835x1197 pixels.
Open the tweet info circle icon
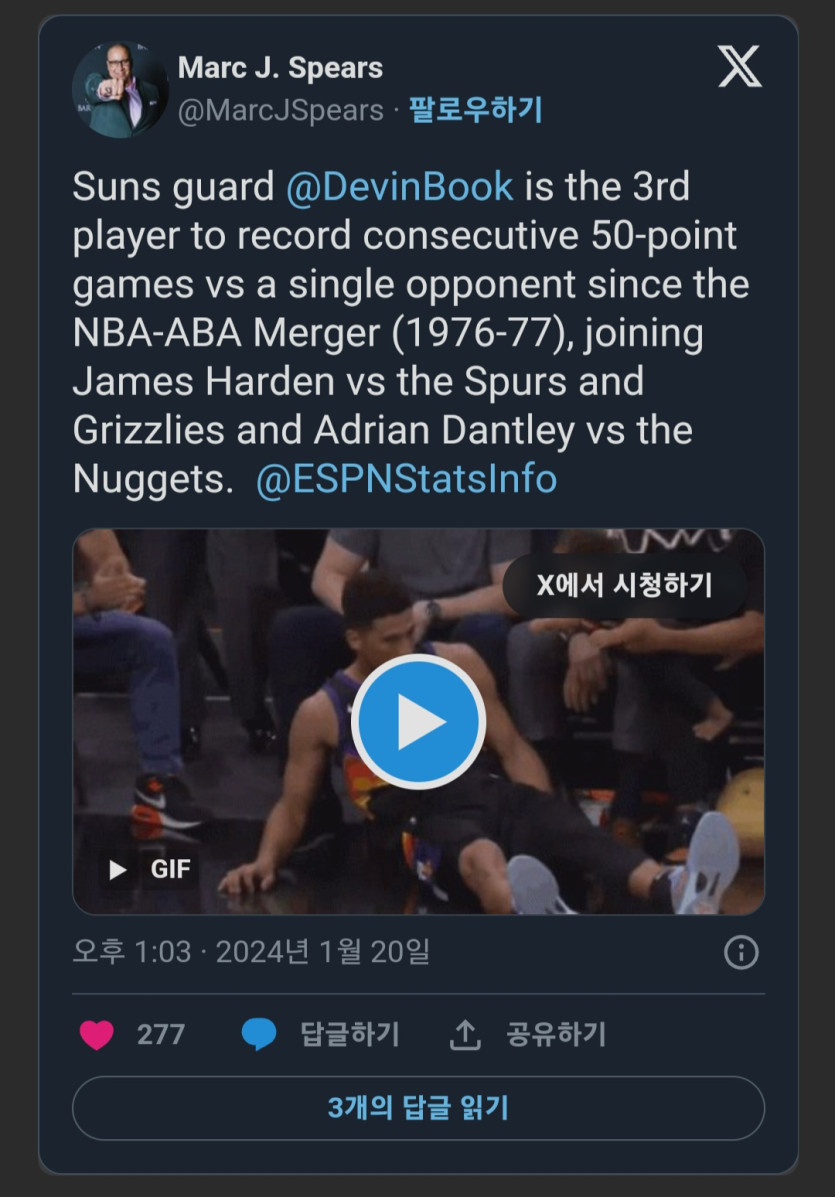pos(741,953)
